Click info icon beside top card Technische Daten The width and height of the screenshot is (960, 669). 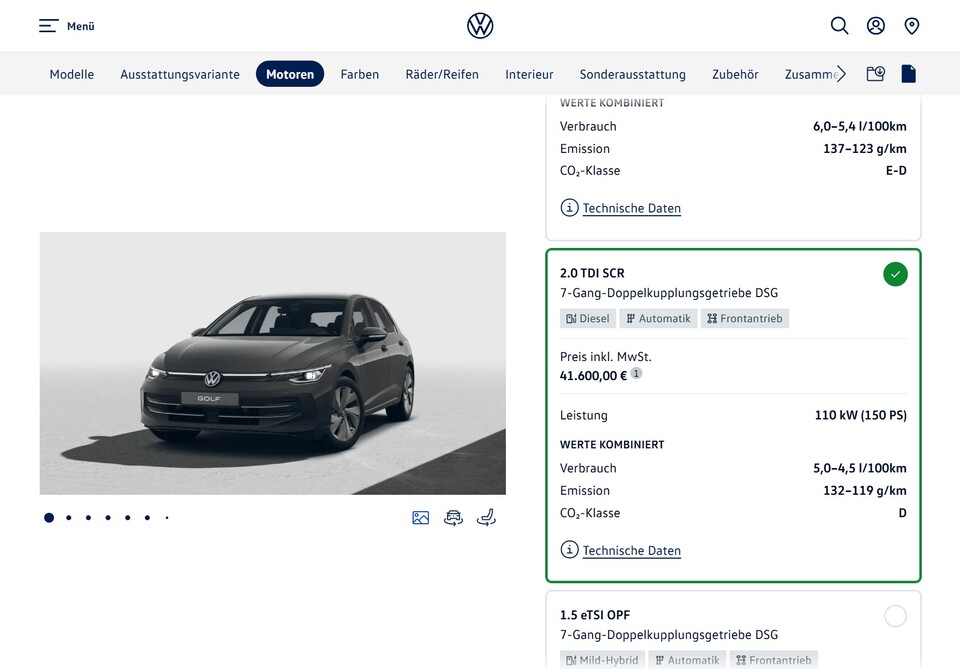coord(569,207)
